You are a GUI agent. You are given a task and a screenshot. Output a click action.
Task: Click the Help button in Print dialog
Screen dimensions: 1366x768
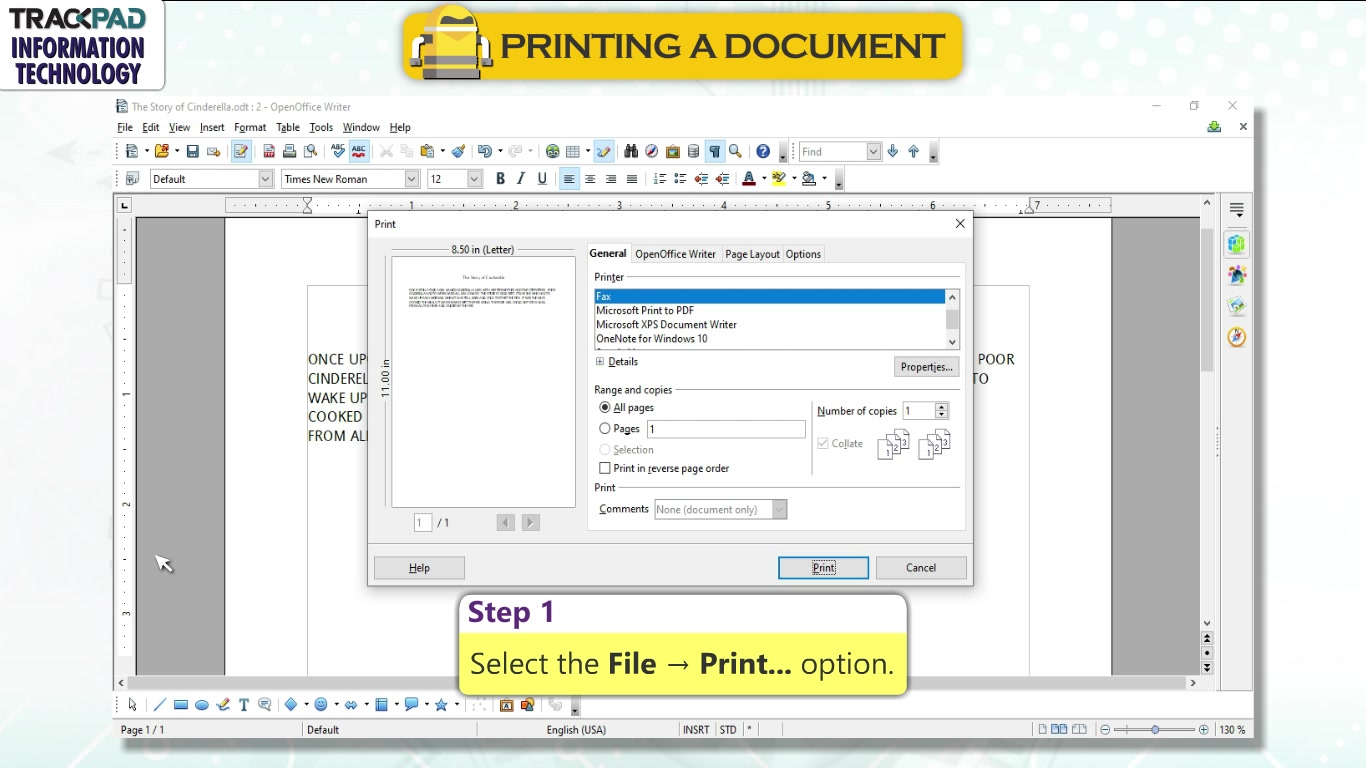(x=419, y=568)
